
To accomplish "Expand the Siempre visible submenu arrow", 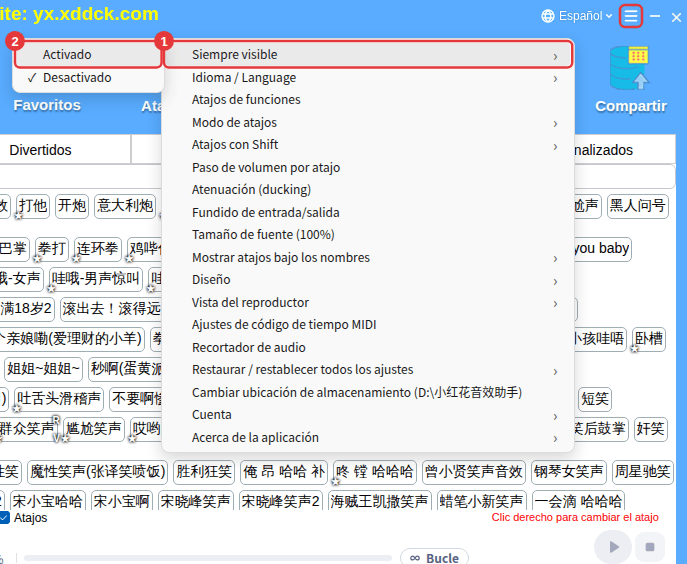I will (x=555, y=57).
